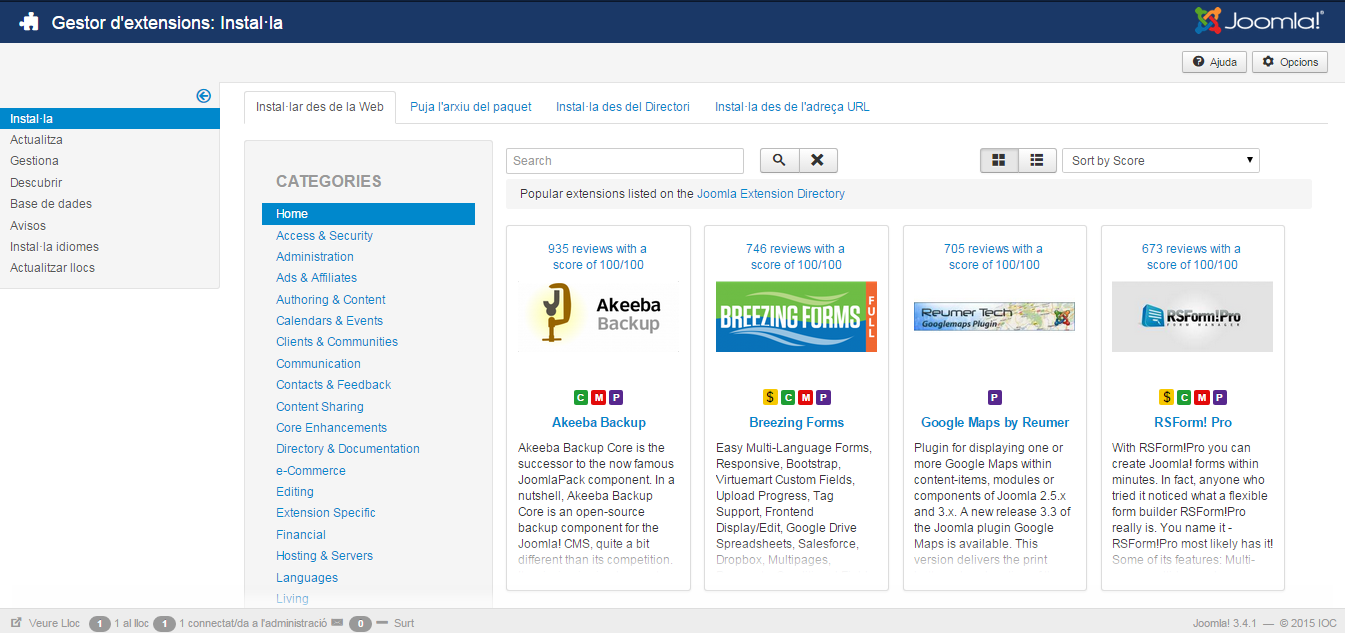This screenshot has width=1345, height=633.
Task: Click the puzzle piece extension icon
Action: [29, 22]
